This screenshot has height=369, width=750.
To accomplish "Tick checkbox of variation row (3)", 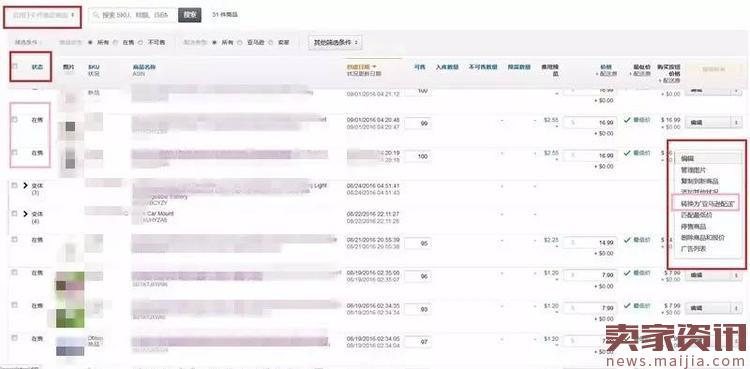I will [x=14, y=185].
